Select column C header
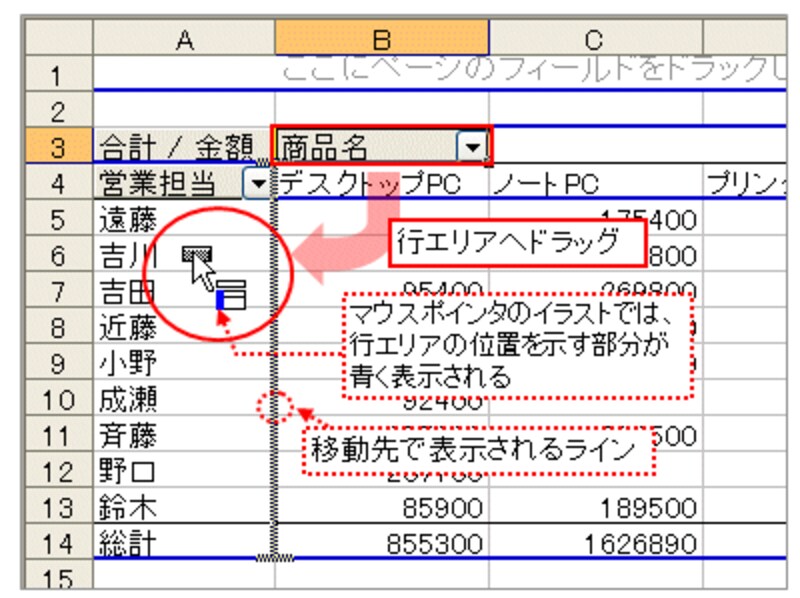Screen dimensions: 800x598 pos(595,40)
